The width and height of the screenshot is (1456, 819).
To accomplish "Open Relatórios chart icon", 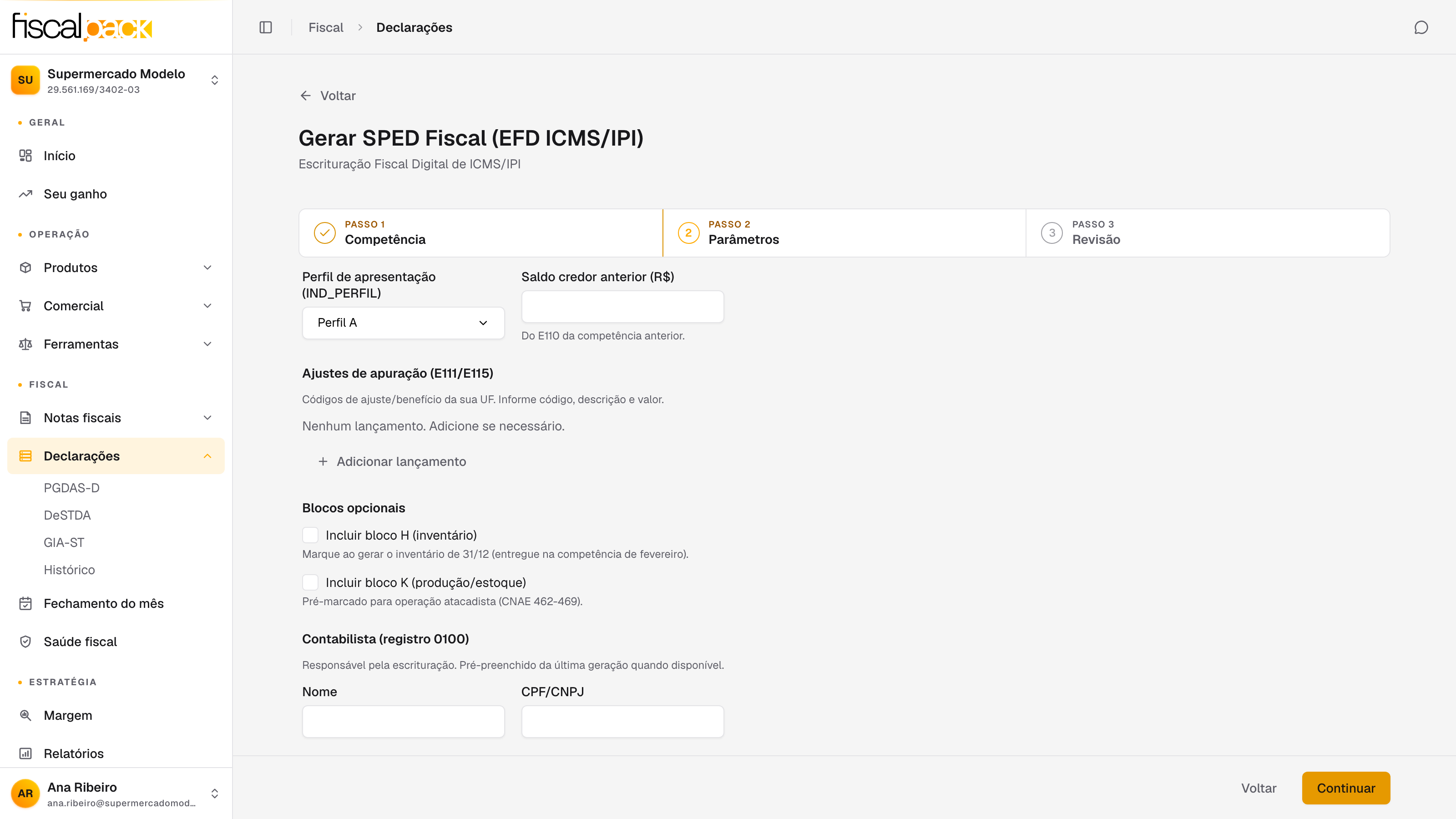I will [25, 753].
